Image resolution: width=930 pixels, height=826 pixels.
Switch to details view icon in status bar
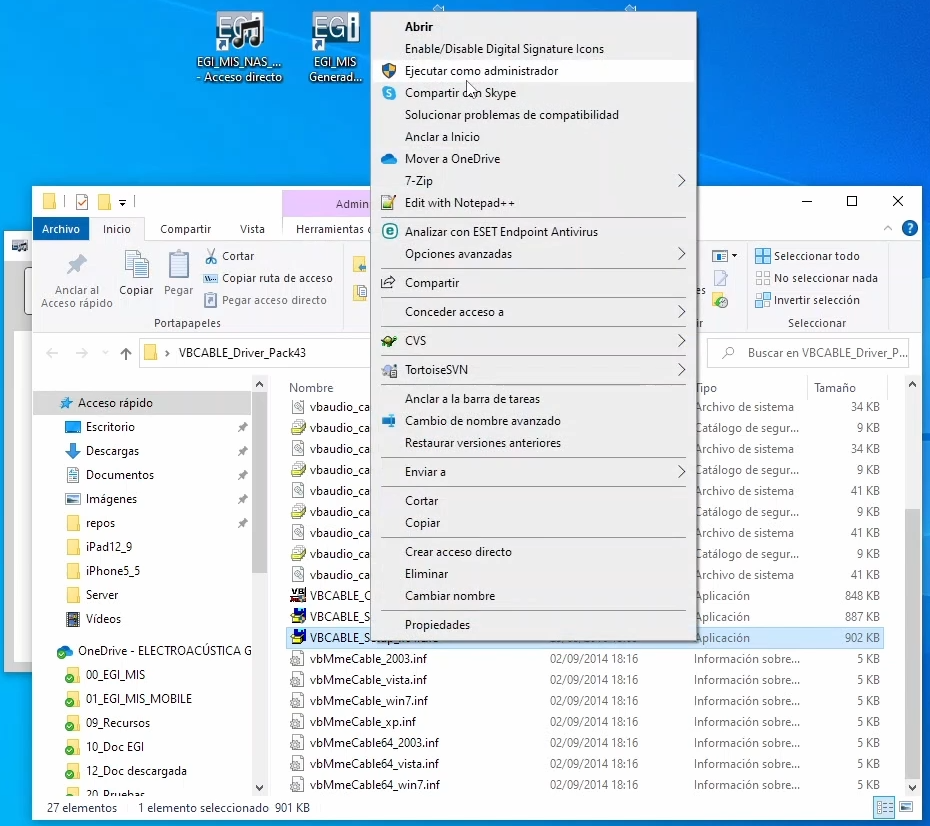(884, 807)
